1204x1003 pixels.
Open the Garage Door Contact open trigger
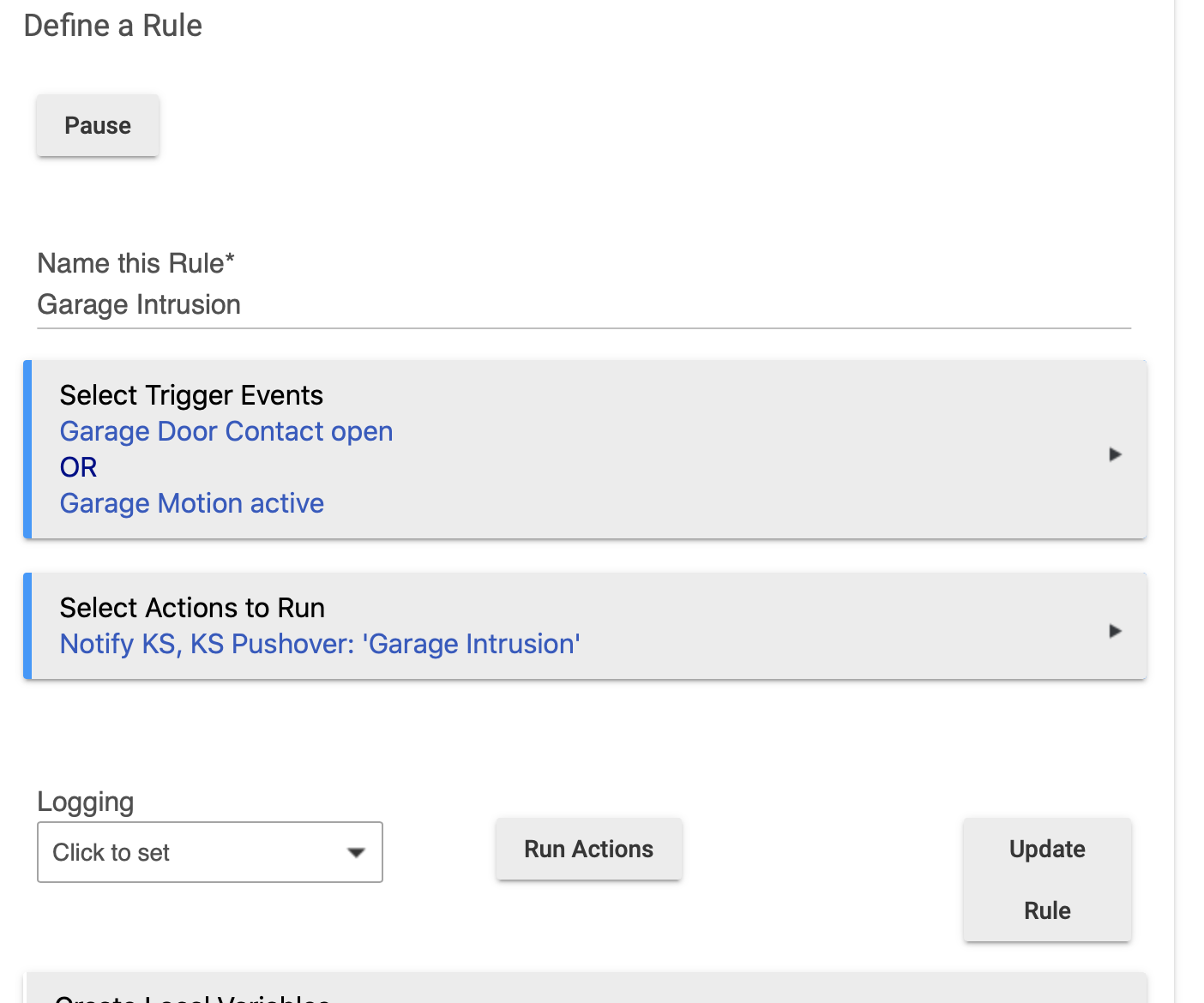click(226, 431)
